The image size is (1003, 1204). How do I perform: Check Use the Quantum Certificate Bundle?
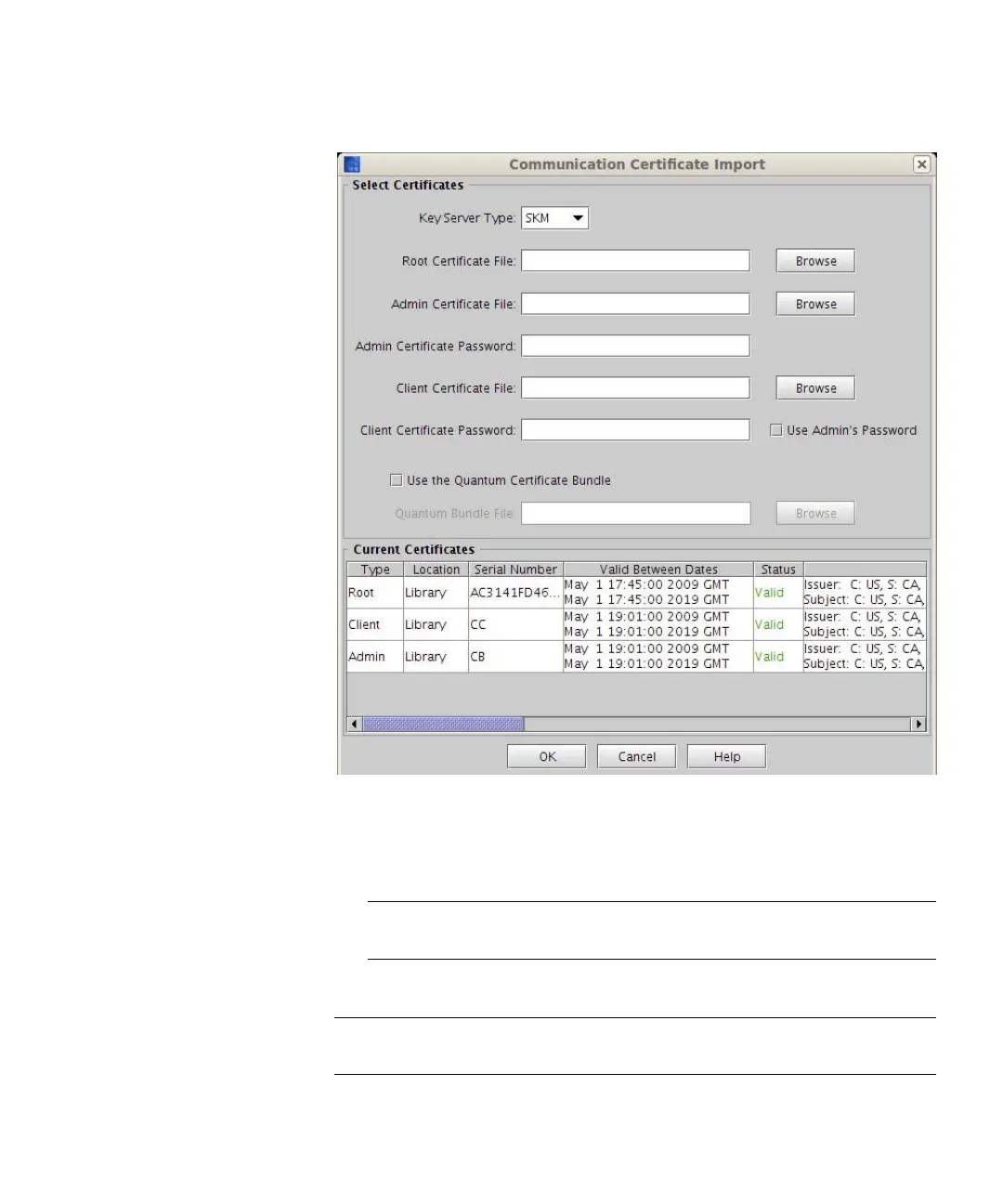tap(397, 480)
